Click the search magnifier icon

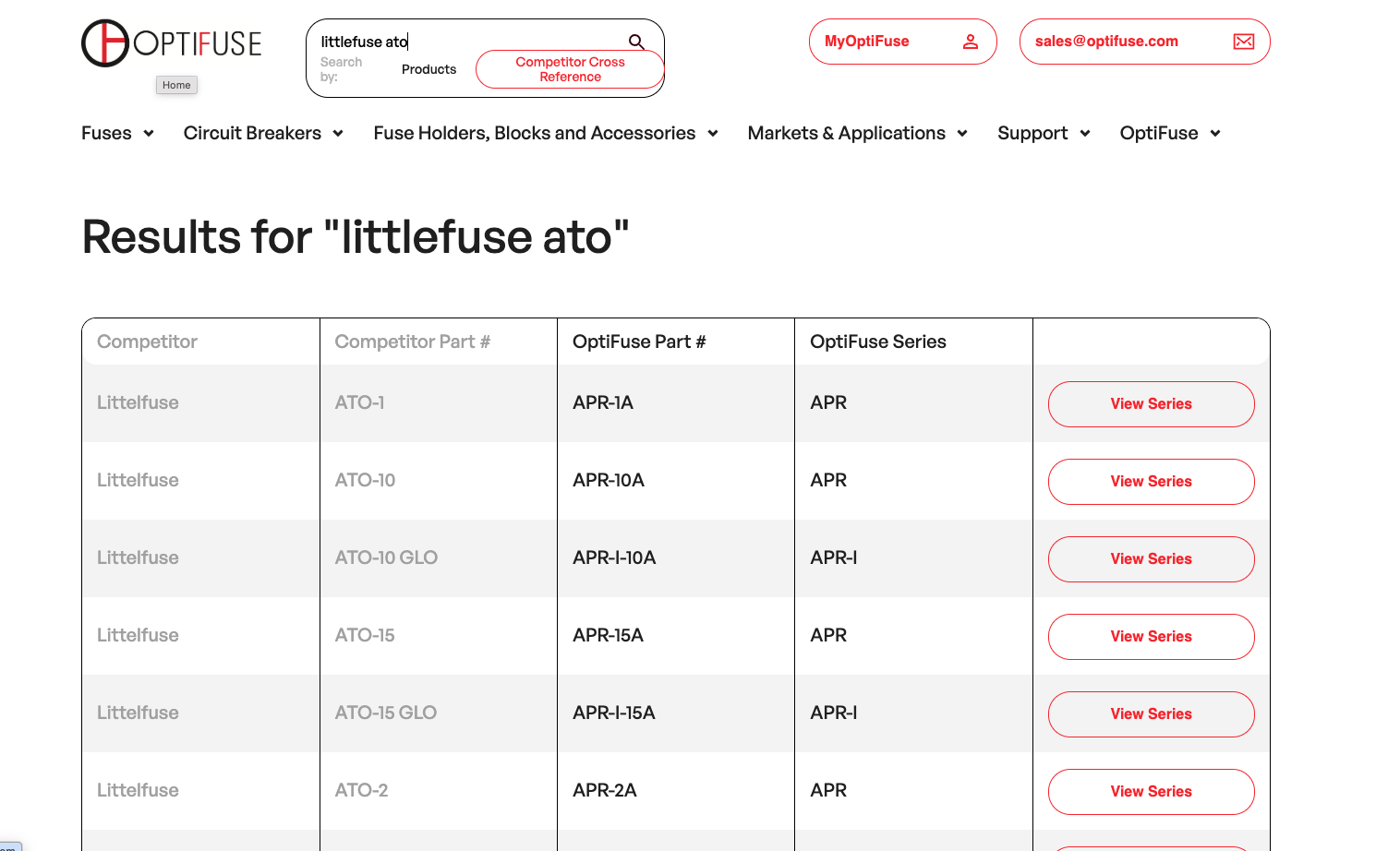636,42
